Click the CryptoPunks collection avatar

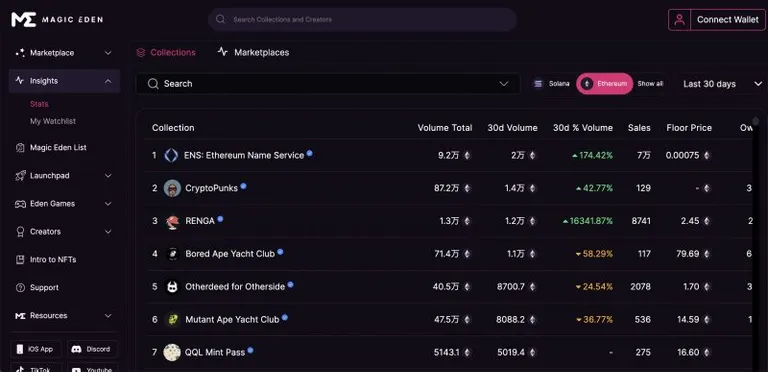[172, 188]
